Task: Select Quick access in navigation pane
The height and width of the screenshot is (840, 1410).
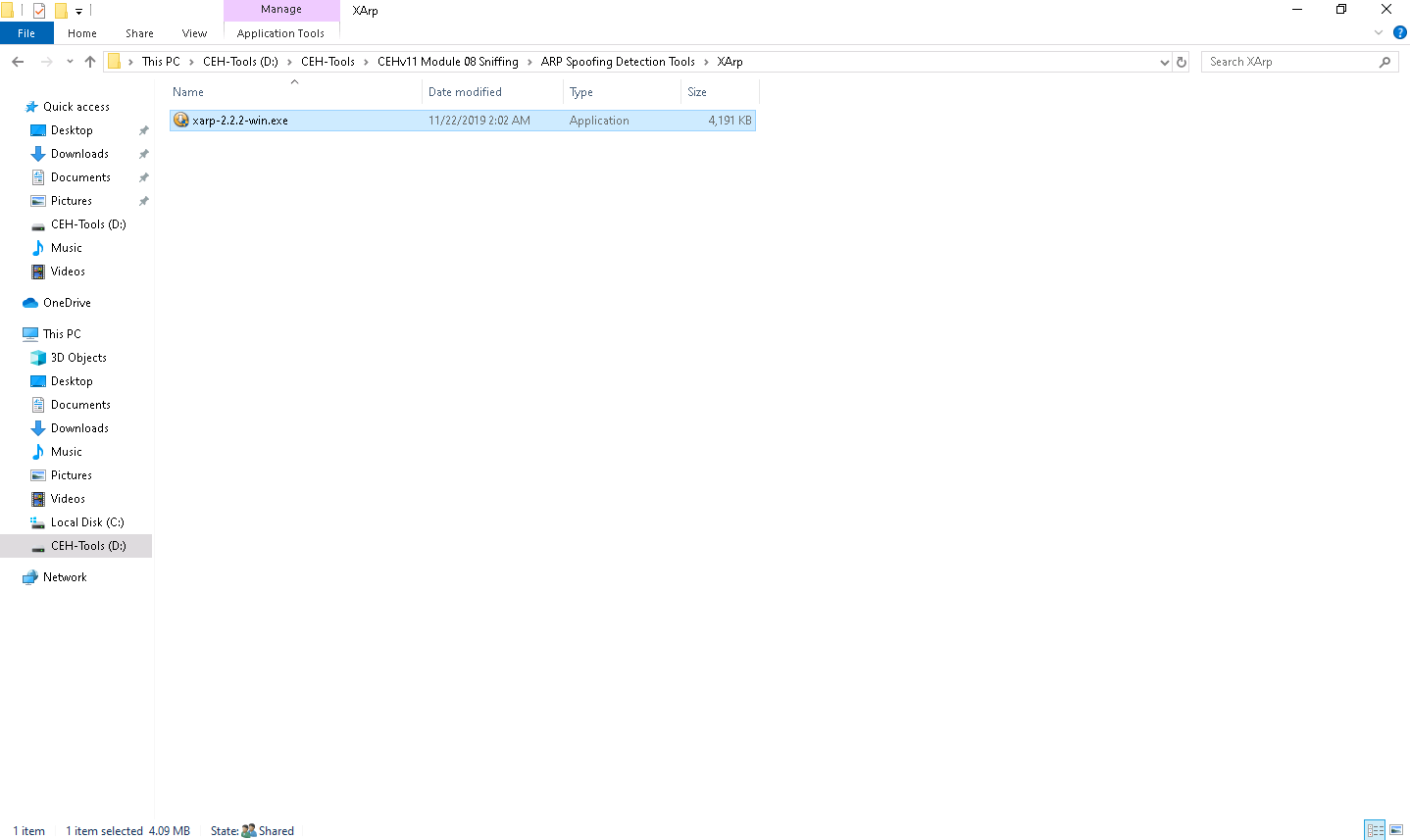Action: tap(76, 107)
